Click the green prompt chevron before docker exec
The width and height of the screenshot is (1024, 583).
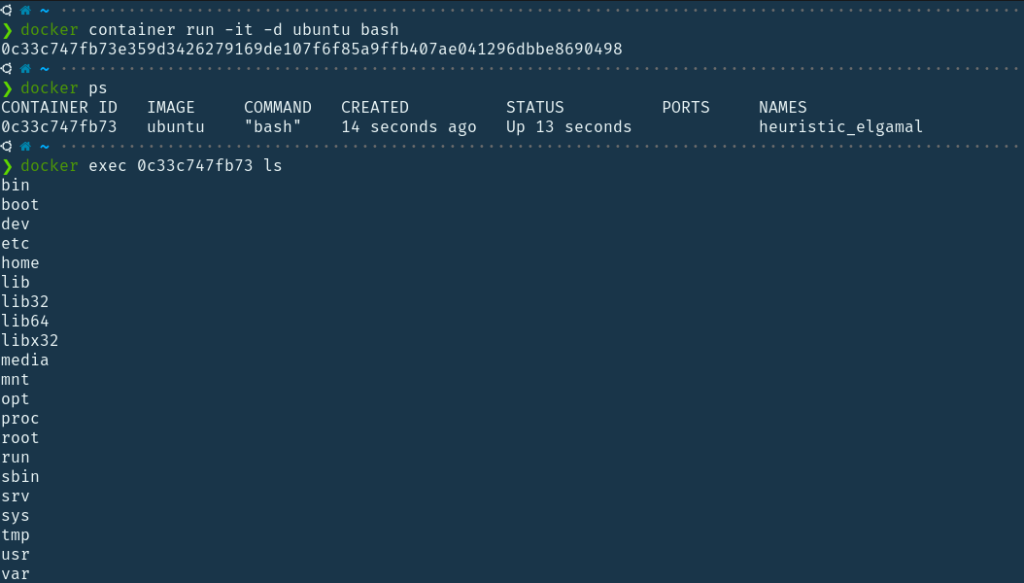[x=7, y=166]
